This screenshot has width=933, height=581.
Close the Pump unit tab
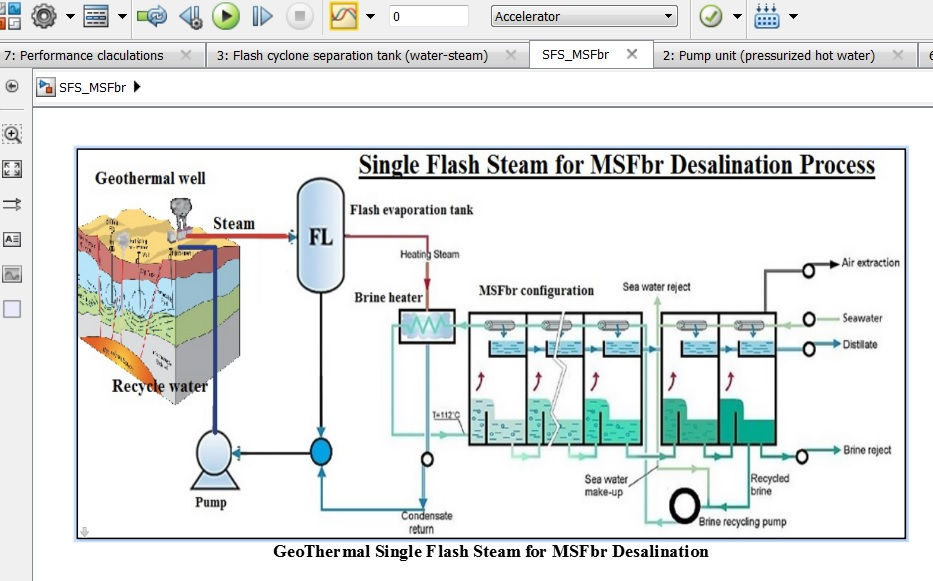[898, 55]
